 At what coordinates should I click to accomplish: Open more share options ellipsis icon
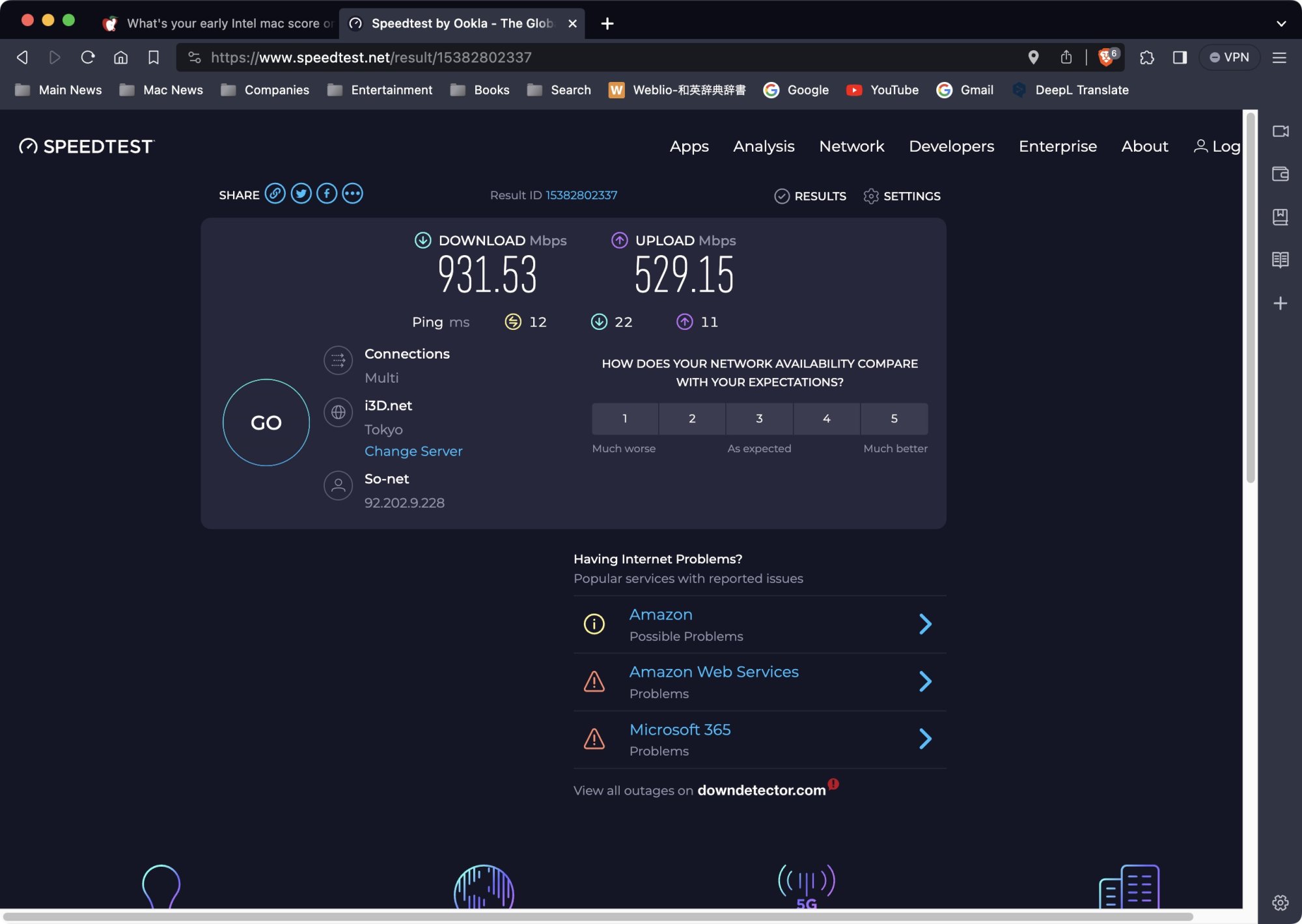click(x=352, y=194)
